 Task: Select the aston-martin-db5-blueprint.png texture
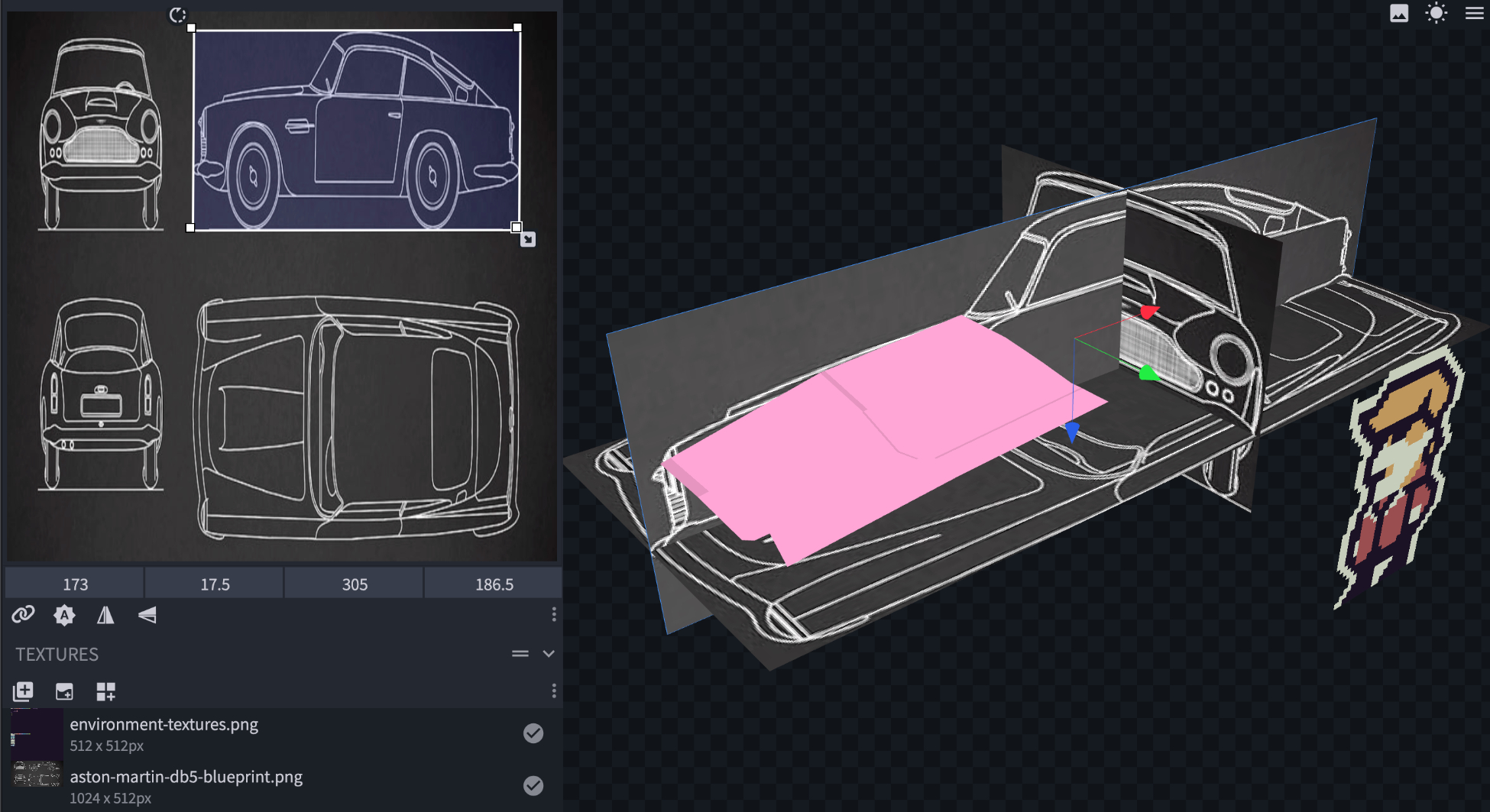click(186, 778)
